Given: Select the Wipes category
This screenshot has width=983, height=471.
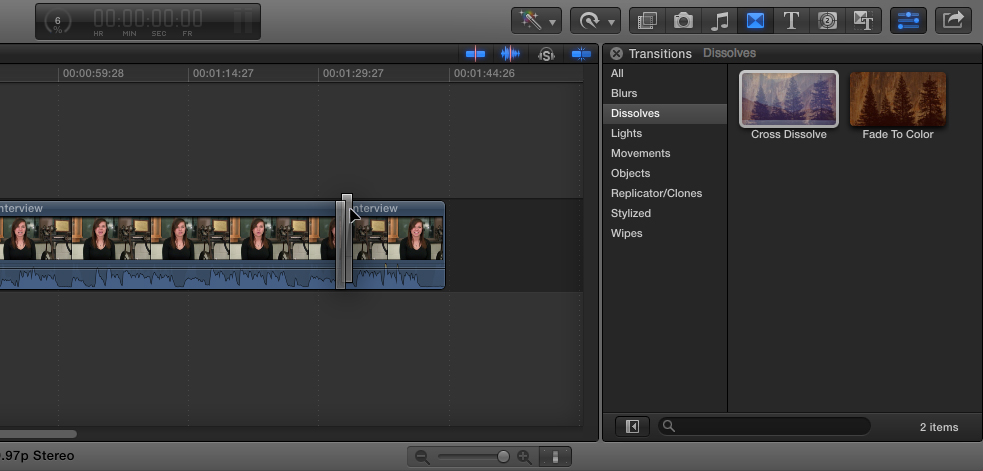Looking at the screenshot, I should (665, 233).
